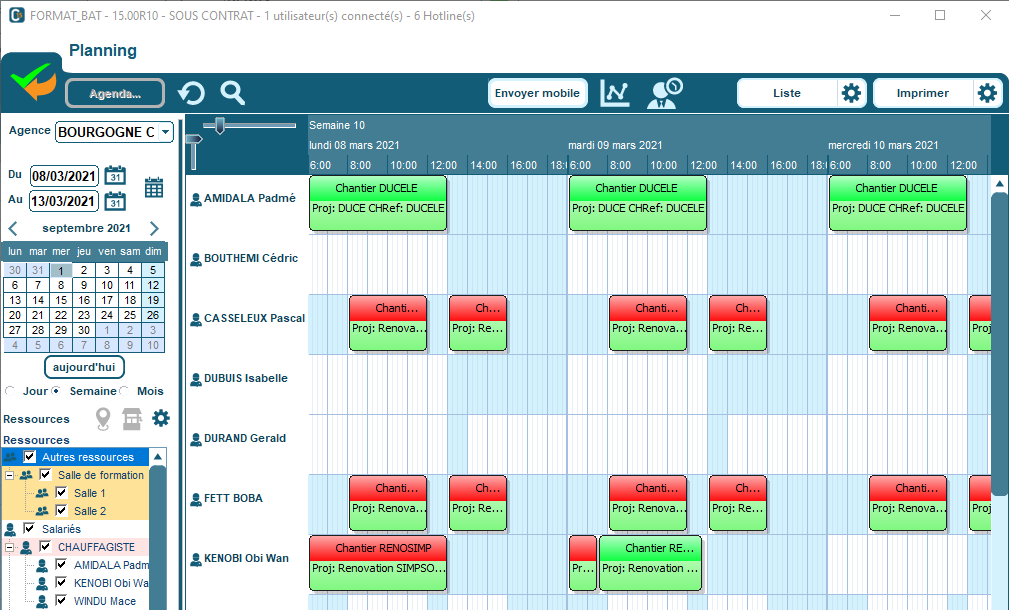This screenshot has height=610, width=1009.
Task: Toggle the Salle 1 checkbox
Action: [61, 493]
